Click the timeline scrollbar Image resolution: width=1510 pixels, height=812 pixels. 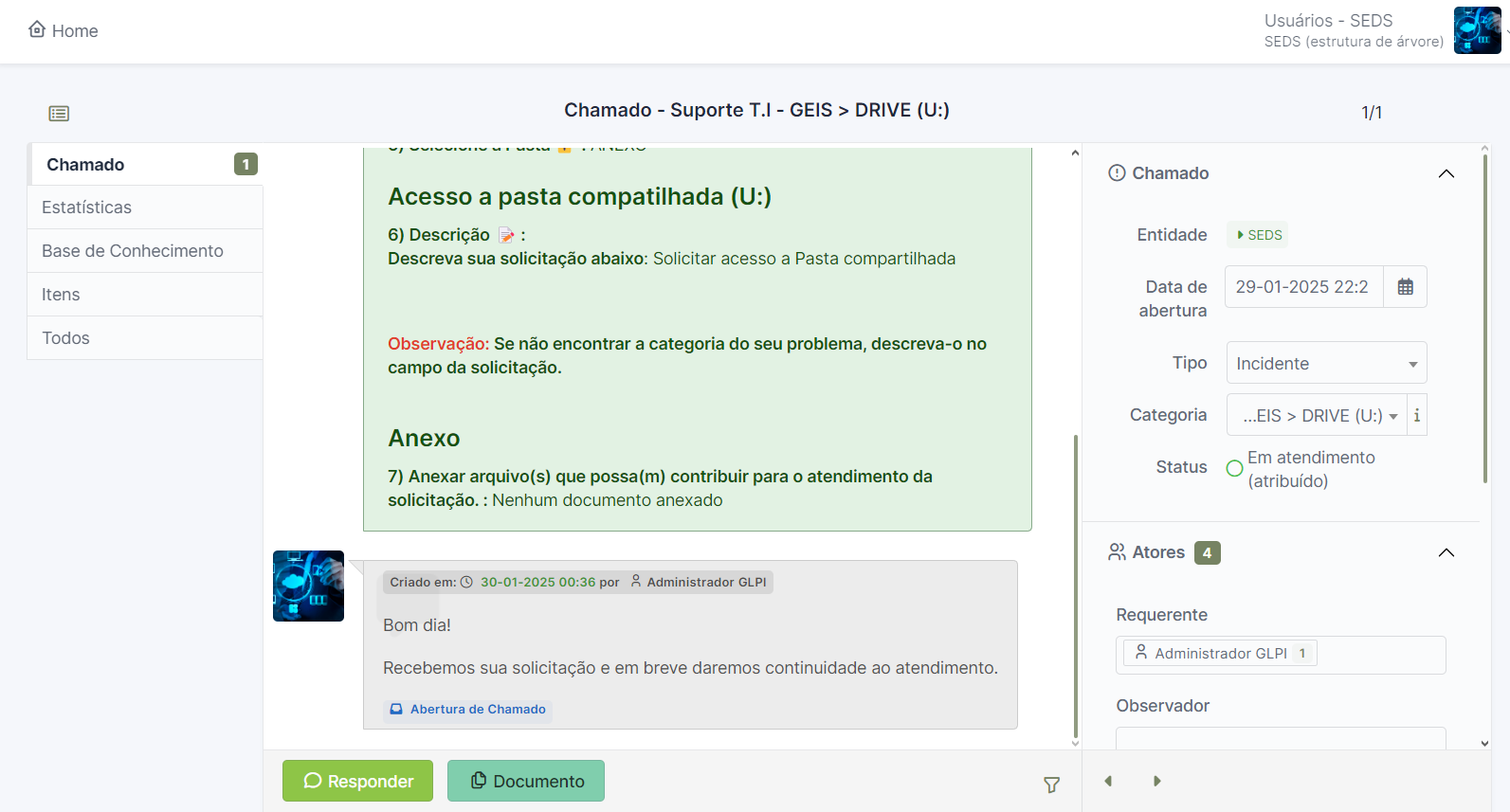[x=1075, y=587]
